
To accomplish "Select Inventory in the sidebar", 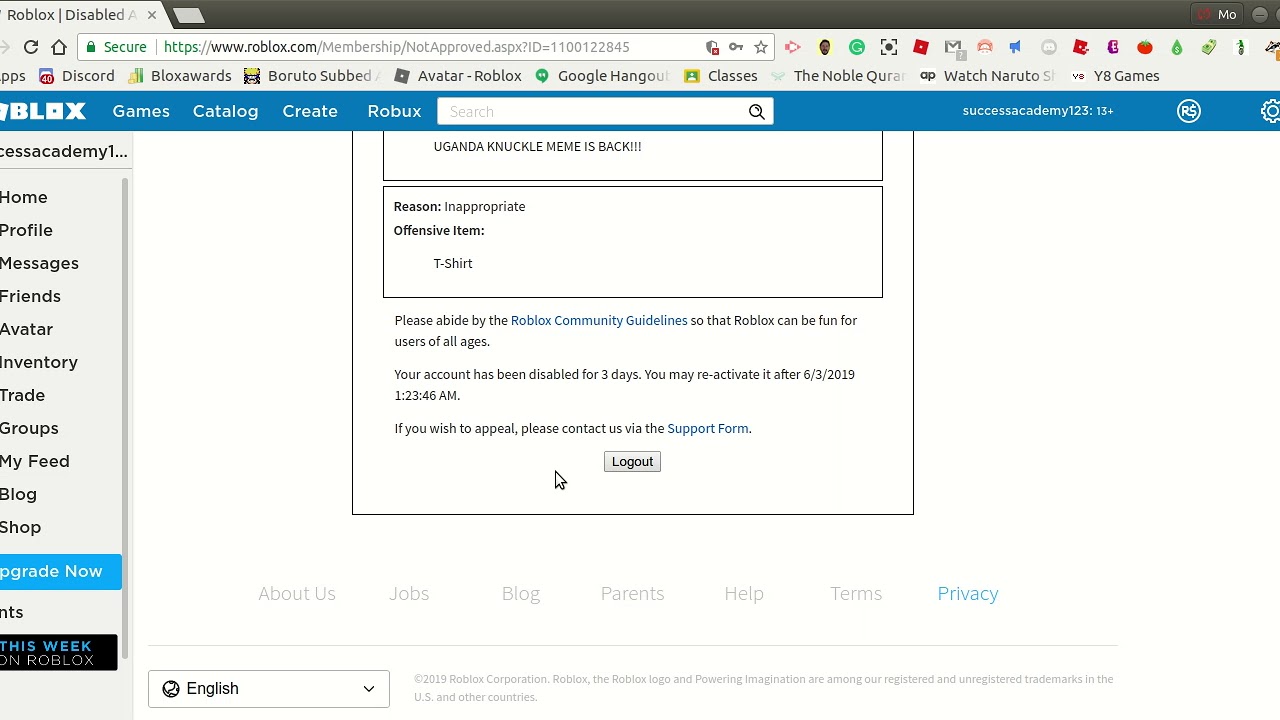I will click(39, 362).
